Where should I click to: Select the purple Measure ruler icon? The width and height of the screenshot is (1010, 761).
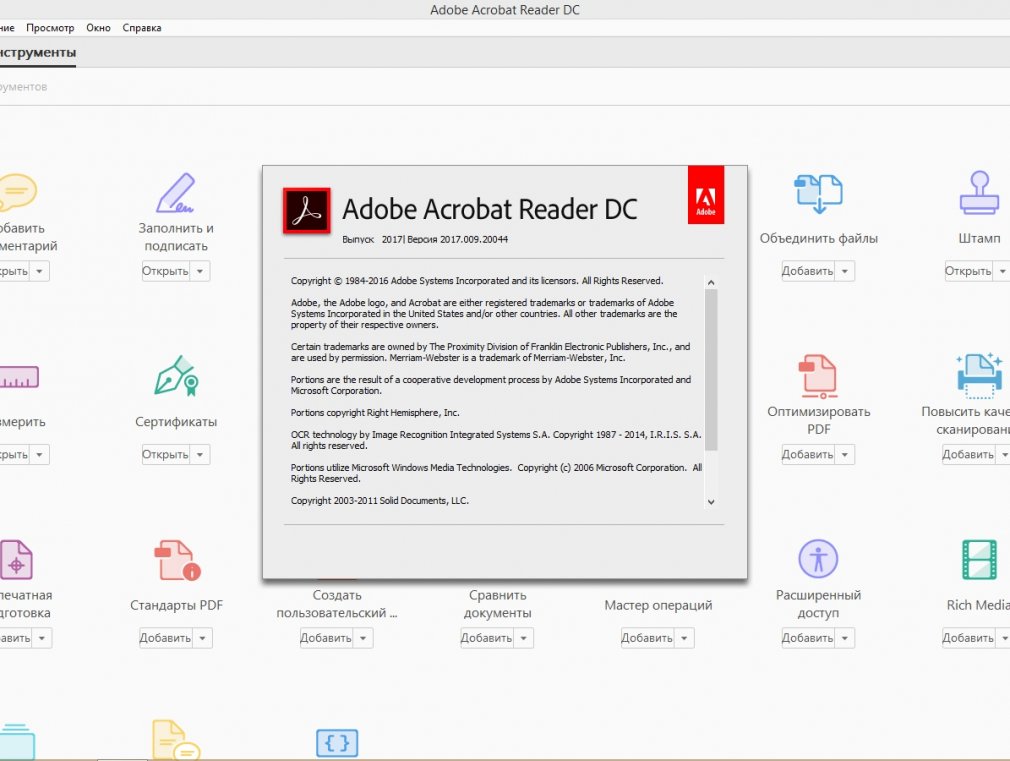coord(19,377)
